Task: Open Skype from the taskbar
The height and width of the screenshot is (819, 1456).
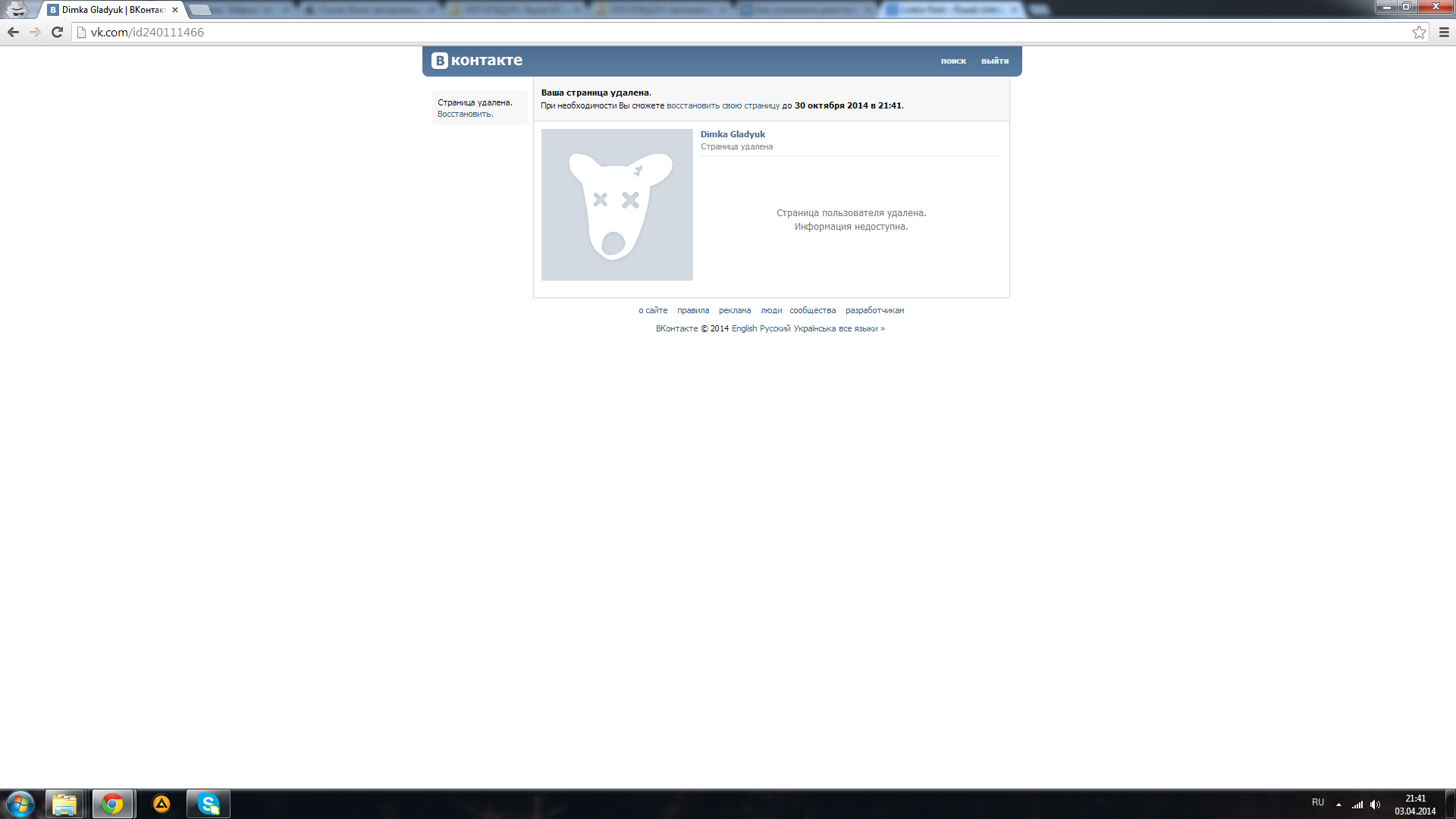Action: click(x=208, y=804)
